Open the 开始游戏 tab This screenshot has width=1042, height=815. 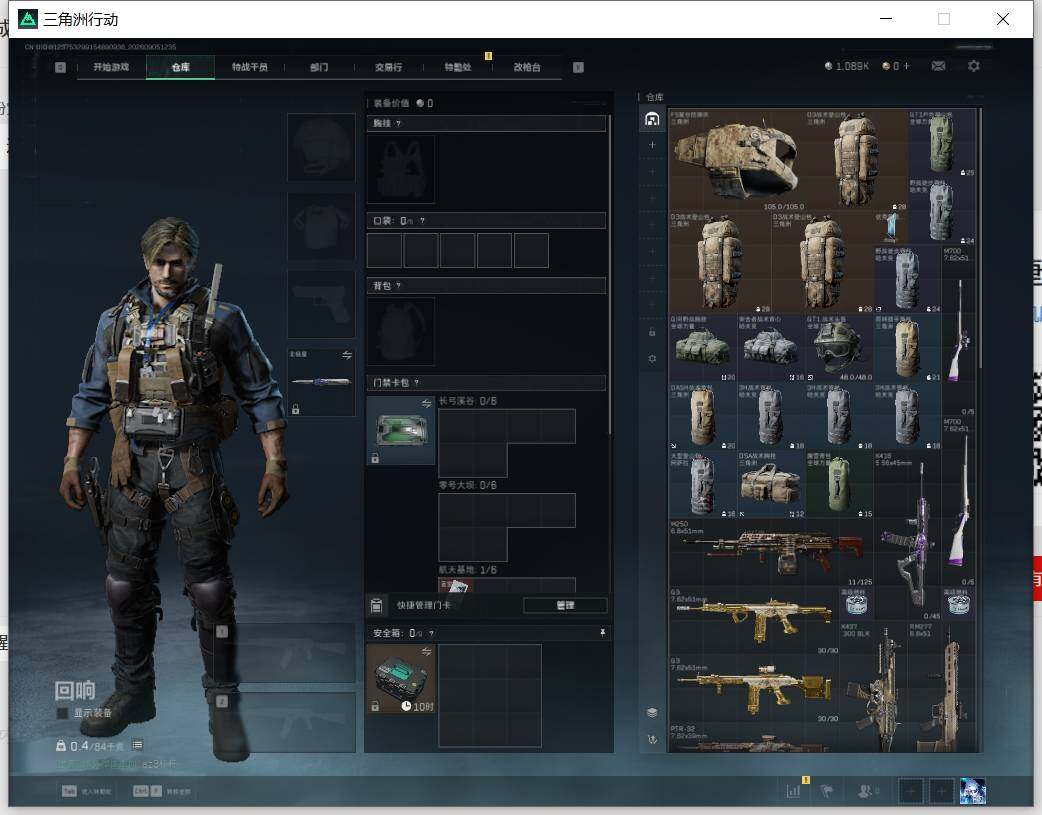[x=111, y=67]
